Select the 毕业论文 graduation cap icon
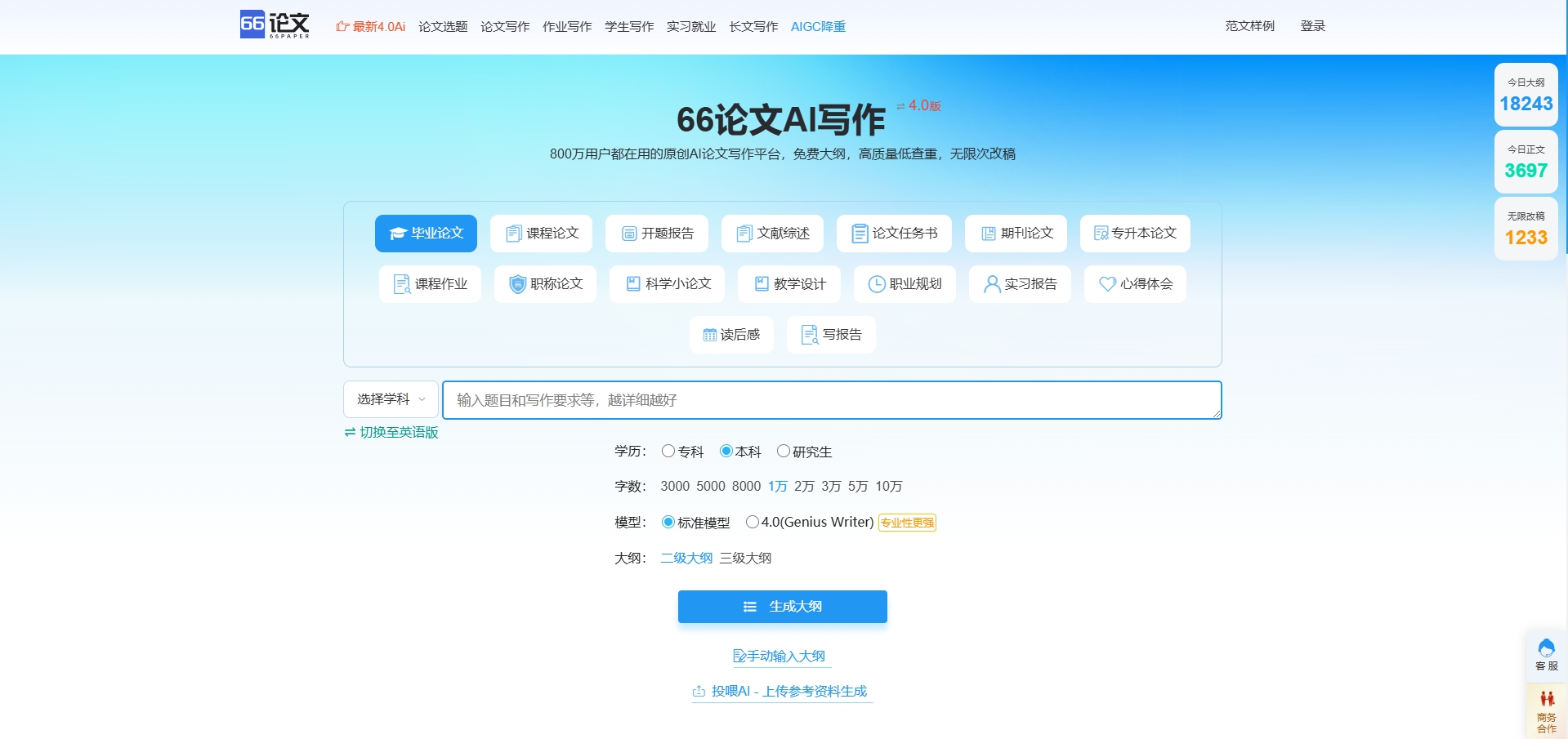This screenshot has height=739, width=1568. coord(398,234)
